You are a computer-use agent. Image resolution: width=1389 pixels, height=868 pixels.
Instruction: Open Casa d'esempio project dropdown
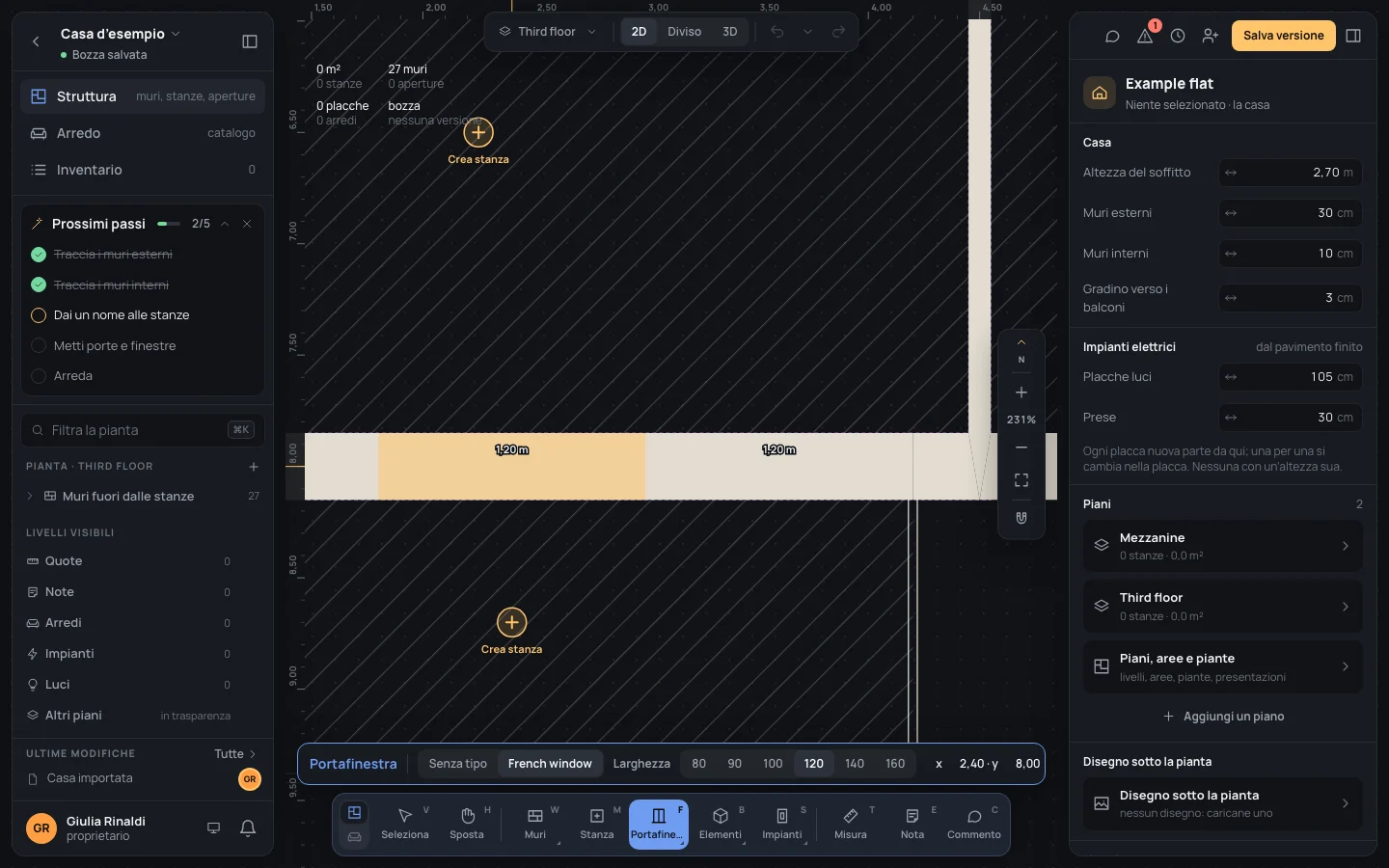pyautogui.click(x=120, y=34)
